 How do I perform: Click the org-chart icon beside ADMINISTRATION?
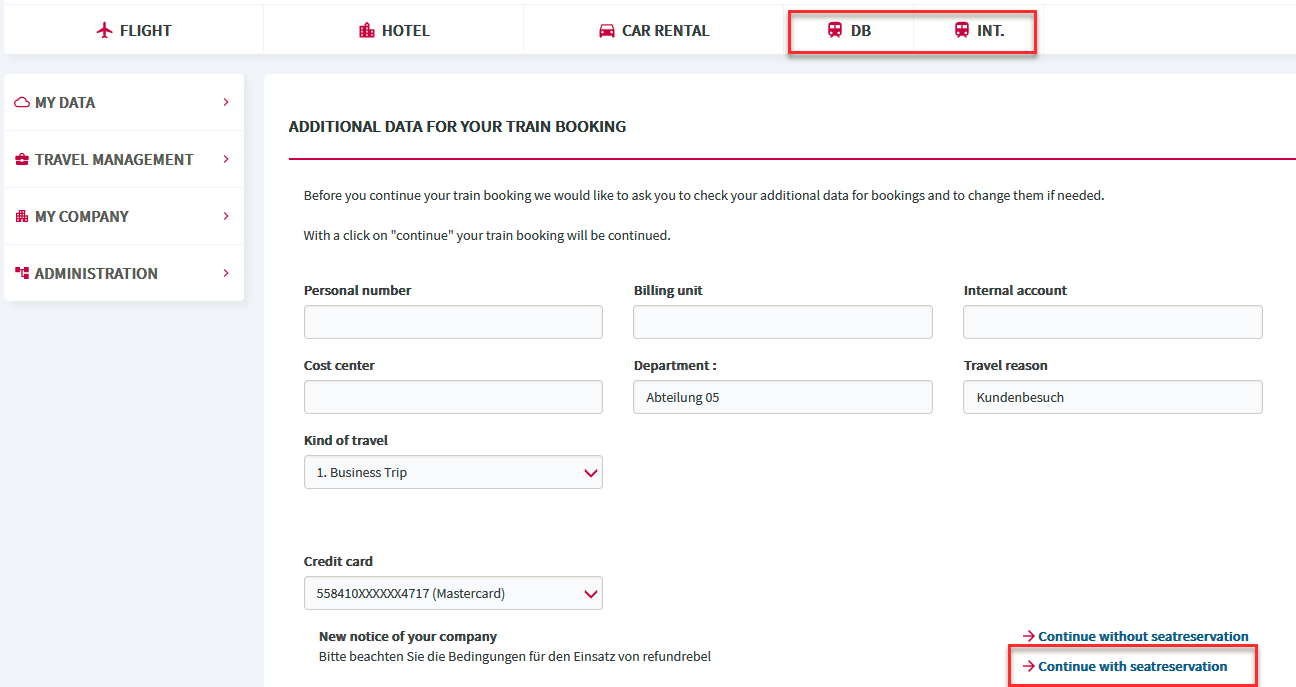22,273
